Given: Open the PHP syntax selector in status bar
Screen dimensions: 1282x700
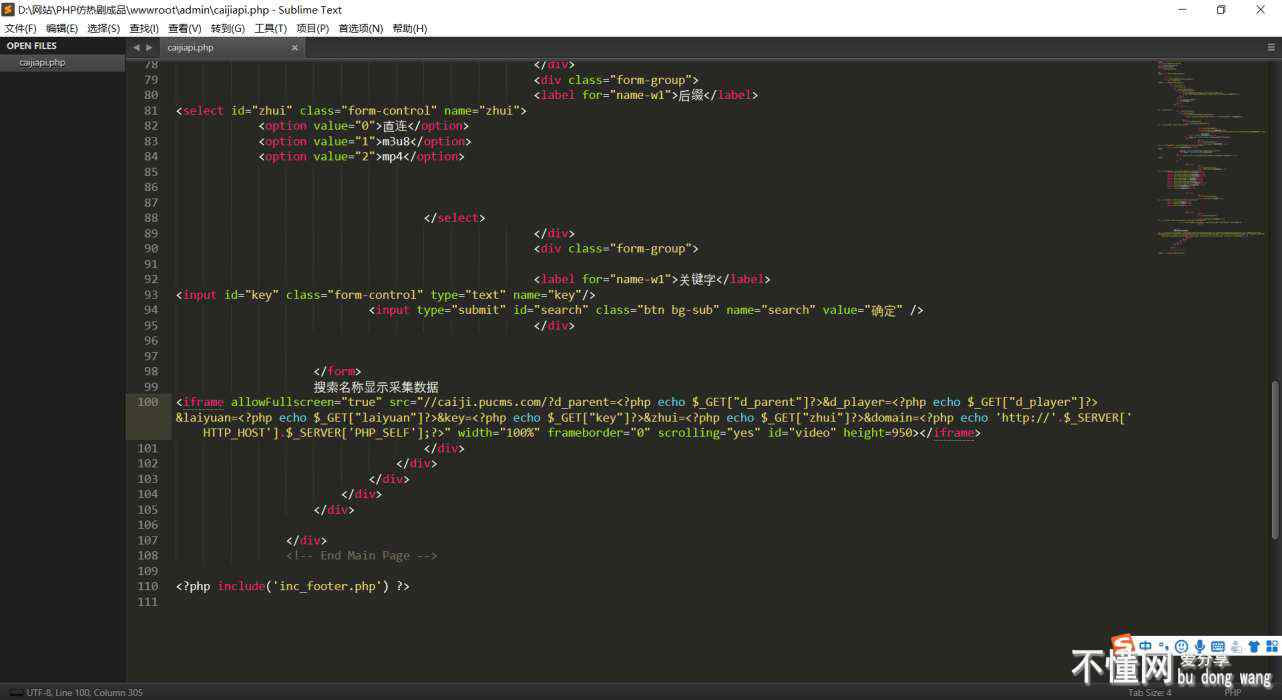Looking at the screenshot, I should tap(1232, 692).
